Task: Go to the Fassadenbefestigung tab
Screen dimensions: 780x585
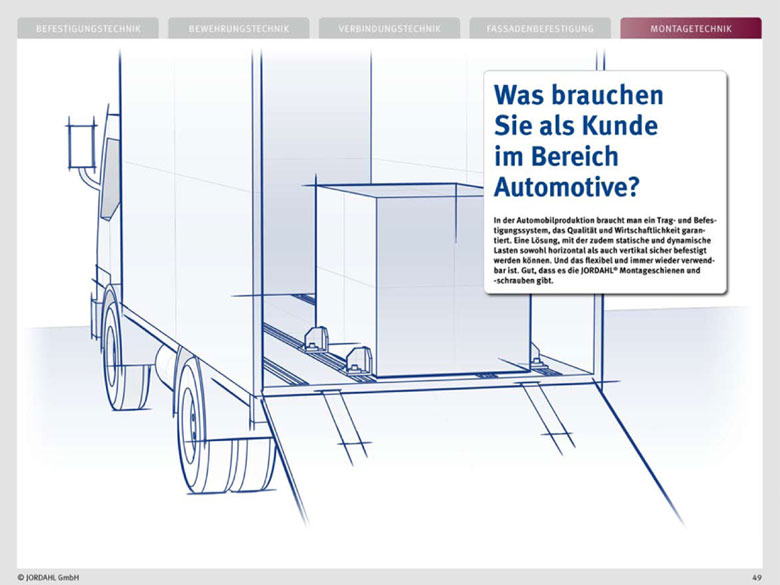Action: (540, 29)
